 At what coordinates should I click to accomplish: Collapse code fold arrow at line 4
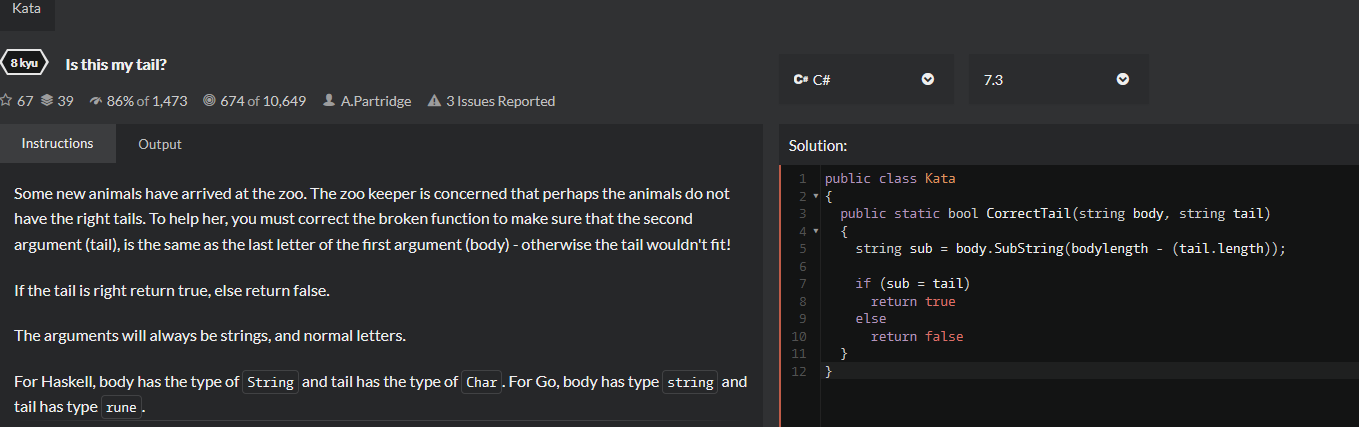coord(817,231)
